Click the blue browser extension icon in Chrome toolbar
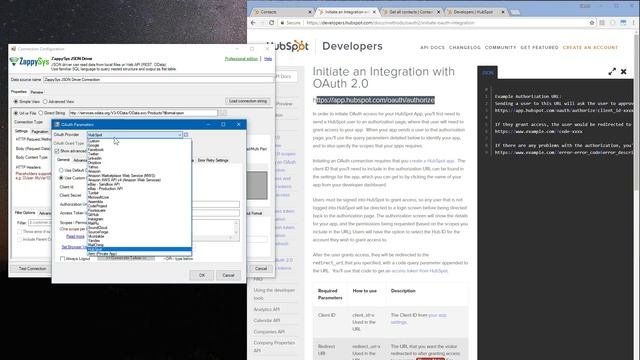The image size is (640, 360). (x=623, y=23)
